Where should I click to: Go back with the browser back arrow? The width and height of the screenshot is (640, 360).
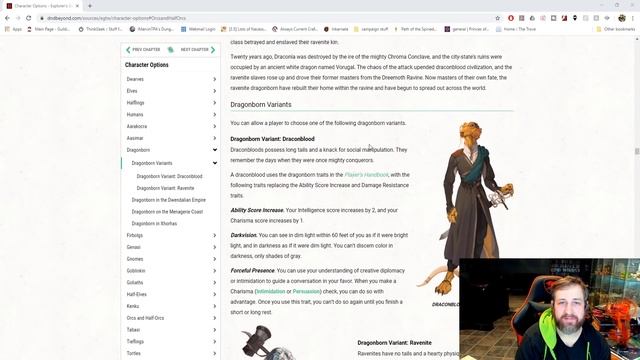(7, 18)
